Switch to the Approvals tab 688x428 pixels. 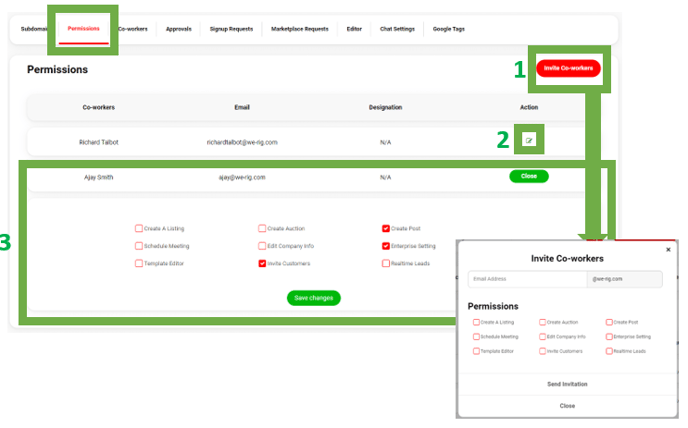(180, 29)
